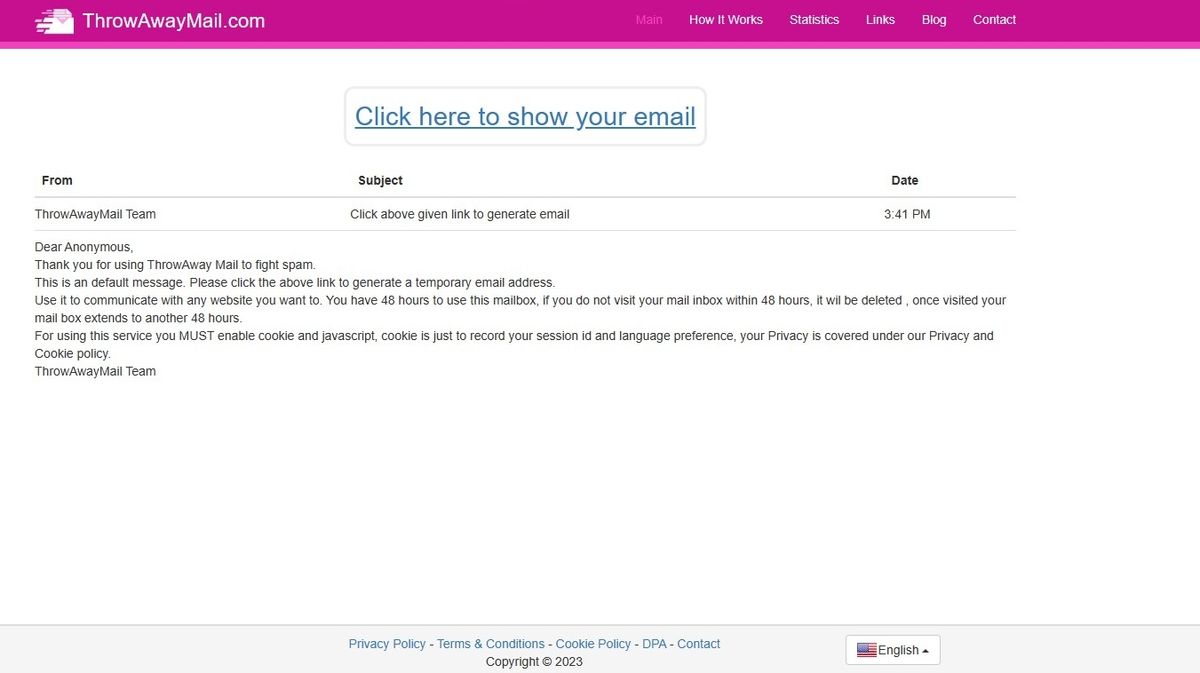This screenshot has width=1200, height=673.
Task: Open the How It Works page
Action: pyautogui.click(x=726, y=19)
